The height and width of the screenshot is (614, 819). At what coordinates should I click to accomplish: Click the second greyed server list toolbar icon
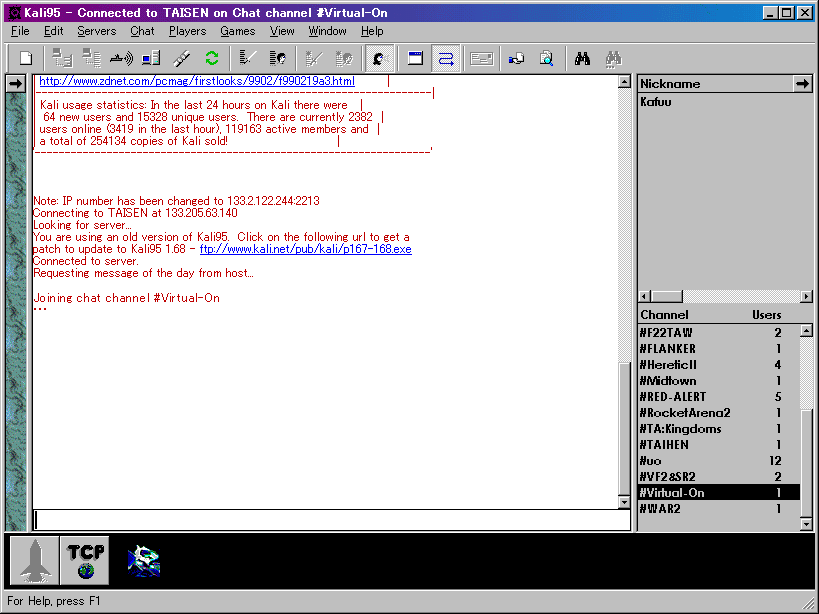(x=91, y=58)
